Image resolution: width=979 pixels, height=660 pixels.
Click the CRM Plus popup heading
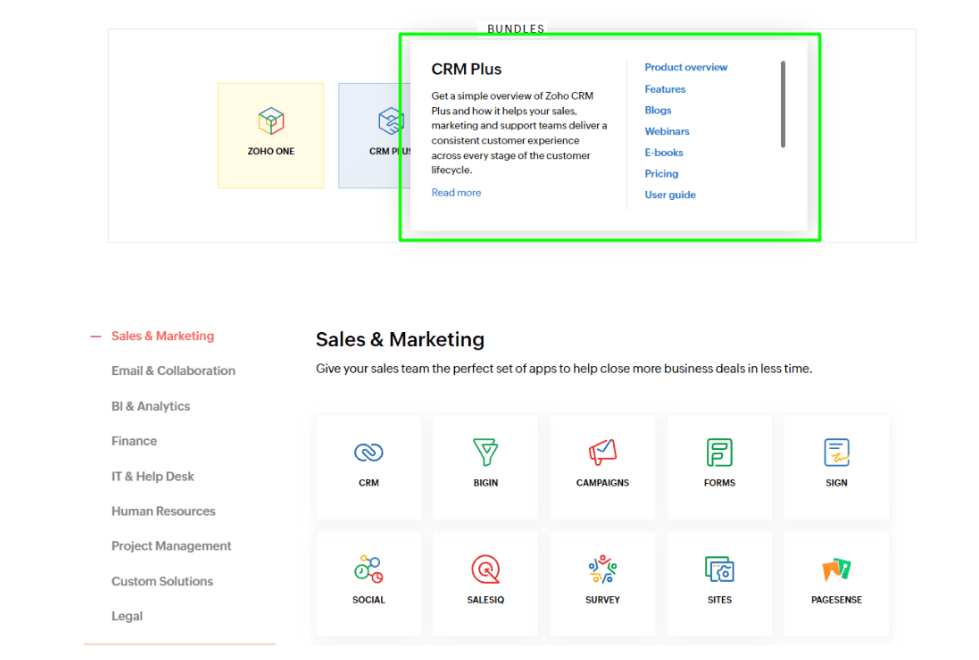point(466,69)
